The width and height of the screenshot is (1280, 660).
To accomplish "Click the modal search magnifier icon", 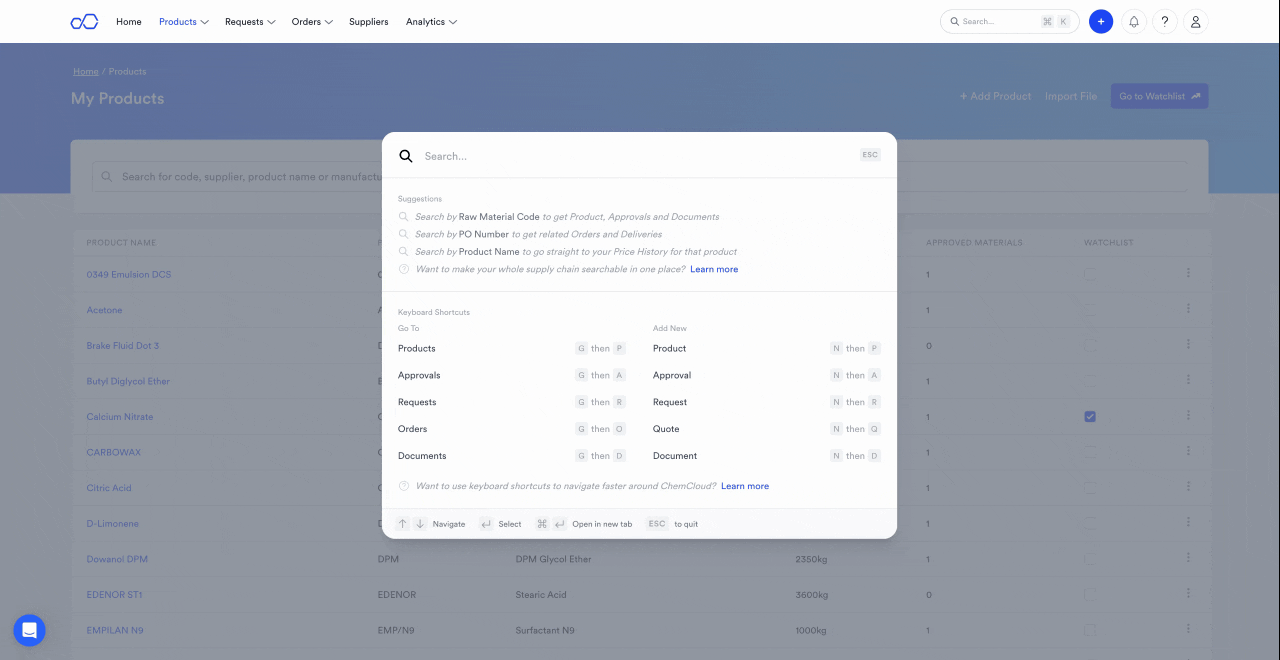I will (x=406, y=156).
